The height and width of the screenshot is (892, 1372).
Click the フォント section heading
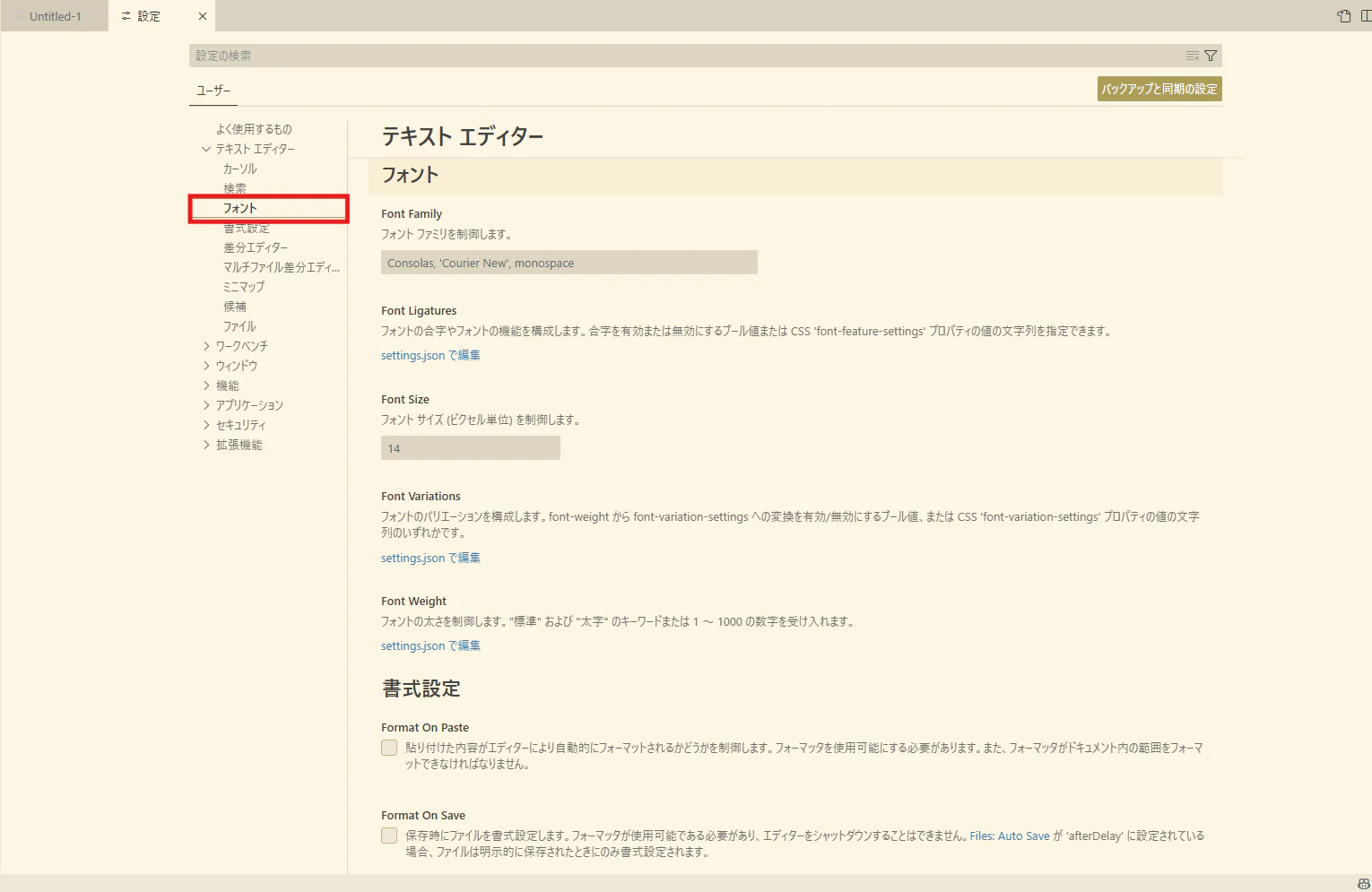pyautogui.click(x=410, y=175)
